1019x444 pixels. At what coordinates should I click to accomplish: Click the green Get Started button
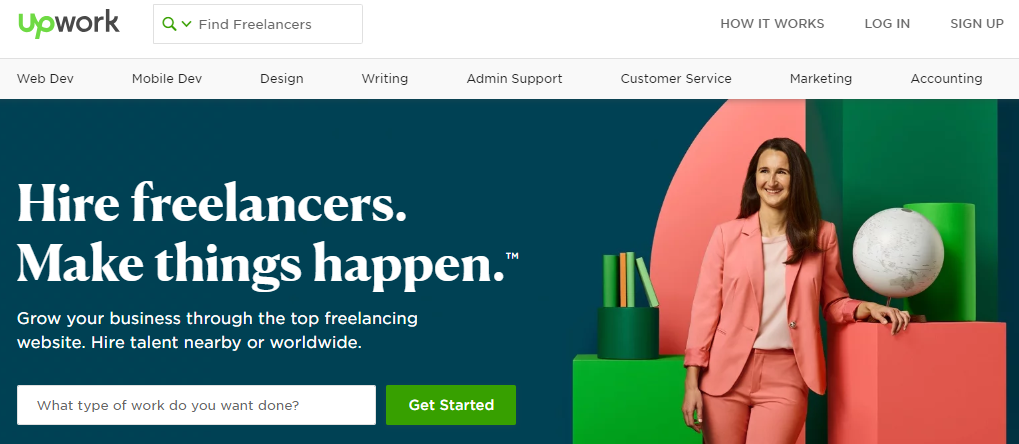[451, 405]
